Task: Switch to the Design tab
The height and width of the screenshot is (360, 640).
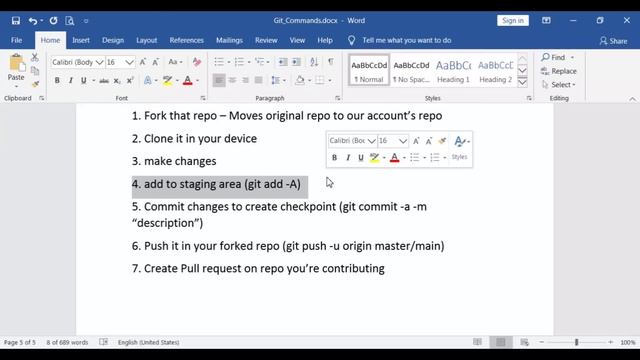Action: pos(113,40)
